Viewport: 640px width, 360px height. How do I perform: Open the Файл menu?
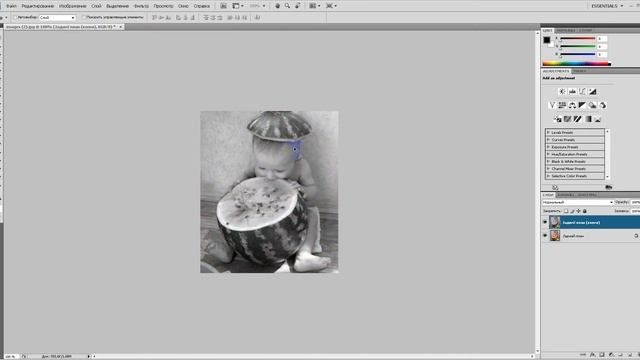tap(11, 6)
